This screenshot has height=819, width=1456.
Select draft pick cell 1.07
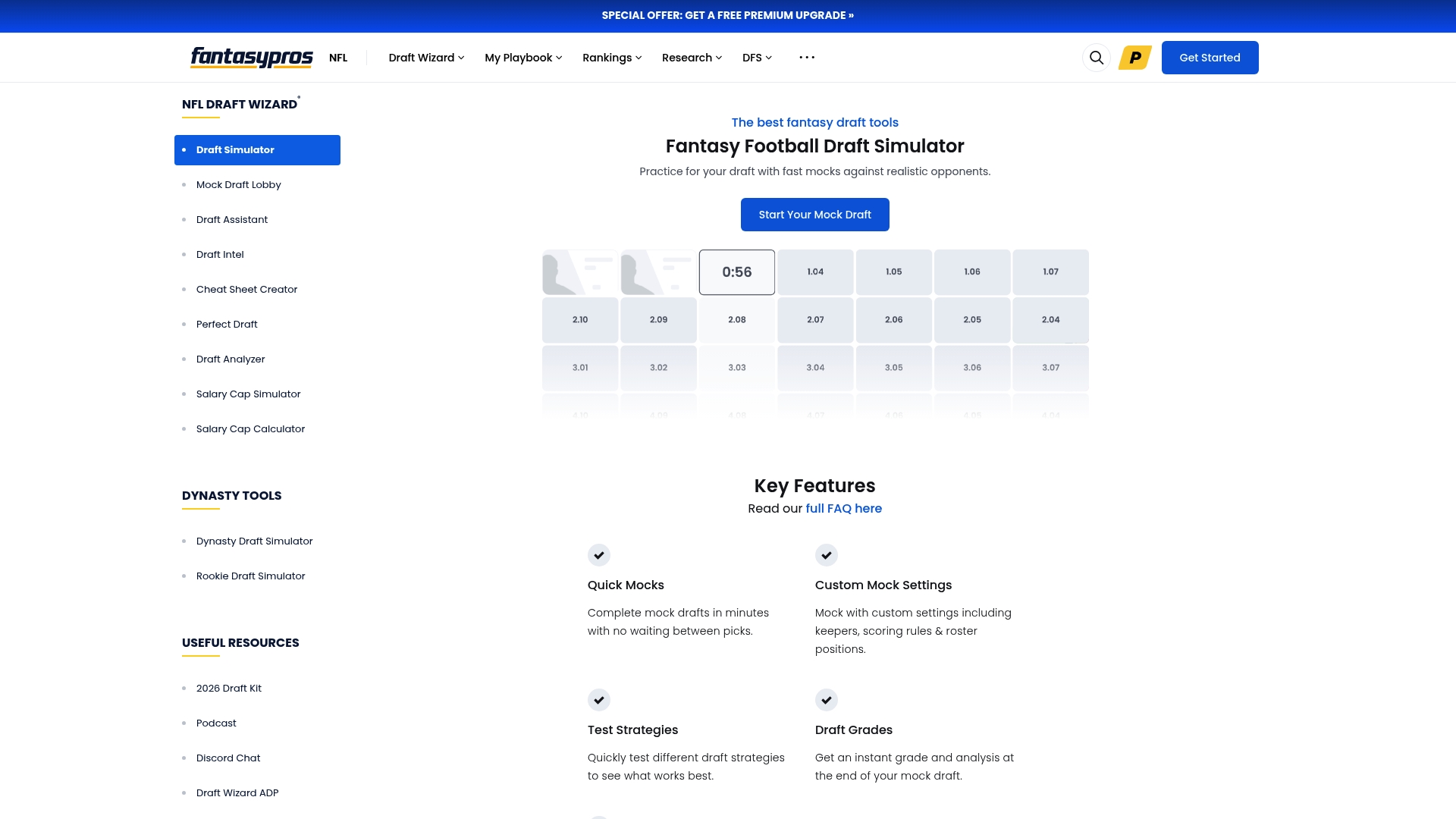[x=1050, y=272]
